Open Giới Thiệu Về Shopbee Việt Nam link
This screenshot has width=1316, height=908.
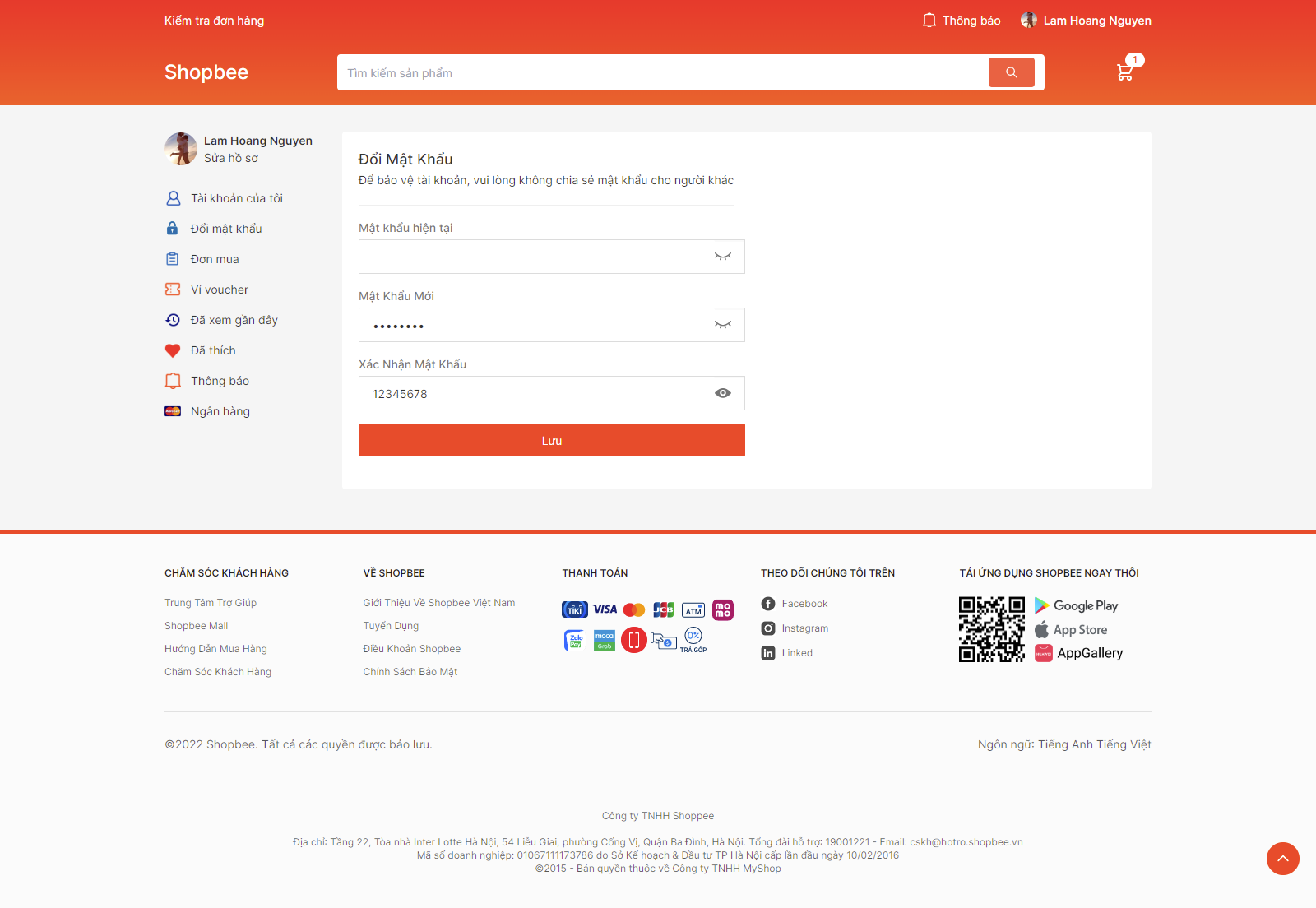pyautogui.click(x=439, y=603)
